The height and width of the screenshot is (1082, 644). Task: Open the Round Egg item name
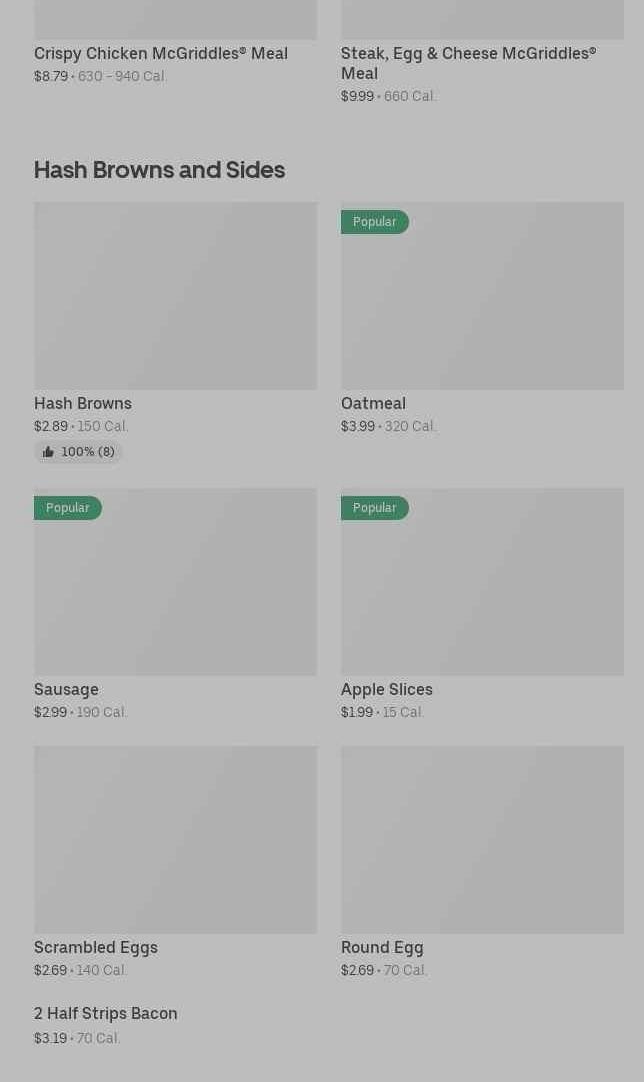[382, 947]
